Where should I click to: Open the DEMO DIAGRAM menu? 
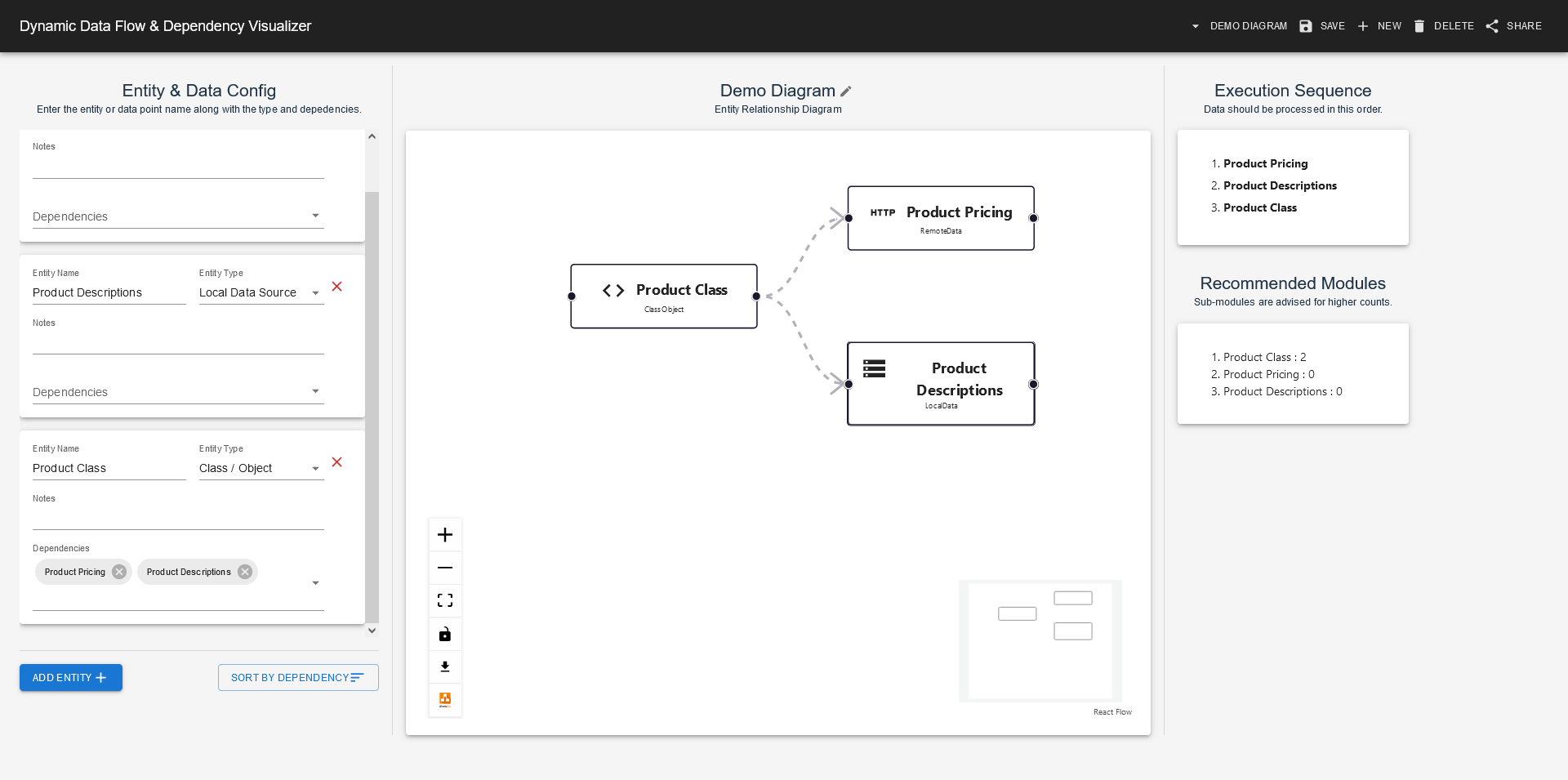(x=1247, y=25)
